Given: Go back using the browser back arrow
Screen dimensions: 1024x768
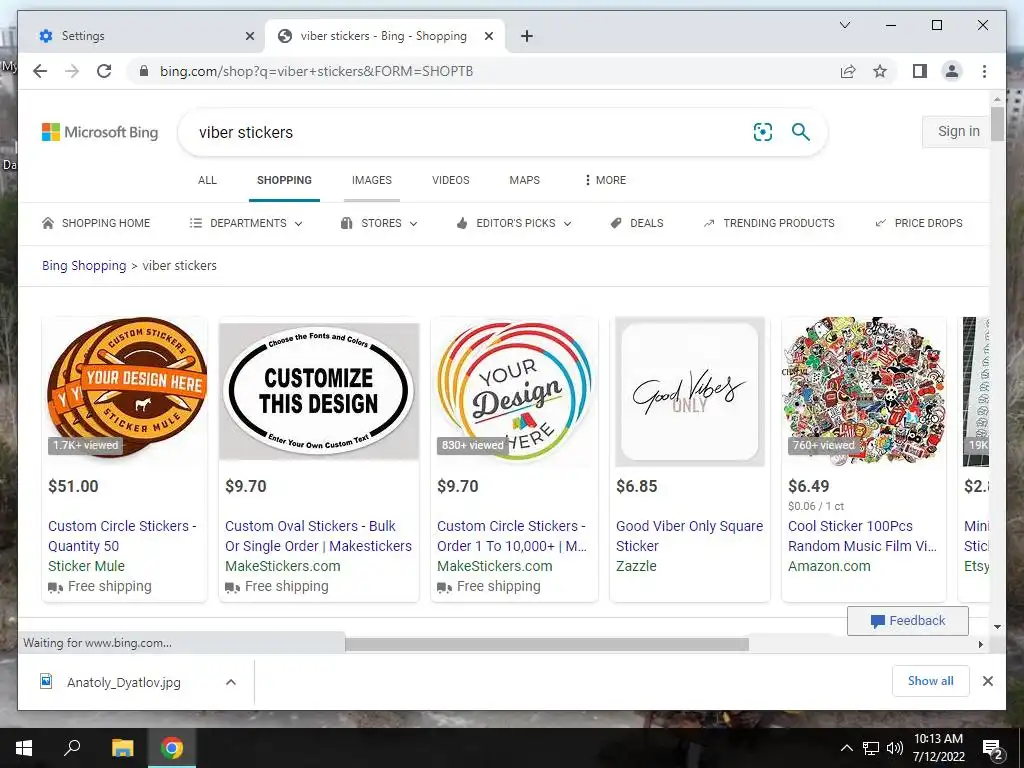Looking at the screenshot, I should click(40, 71).
